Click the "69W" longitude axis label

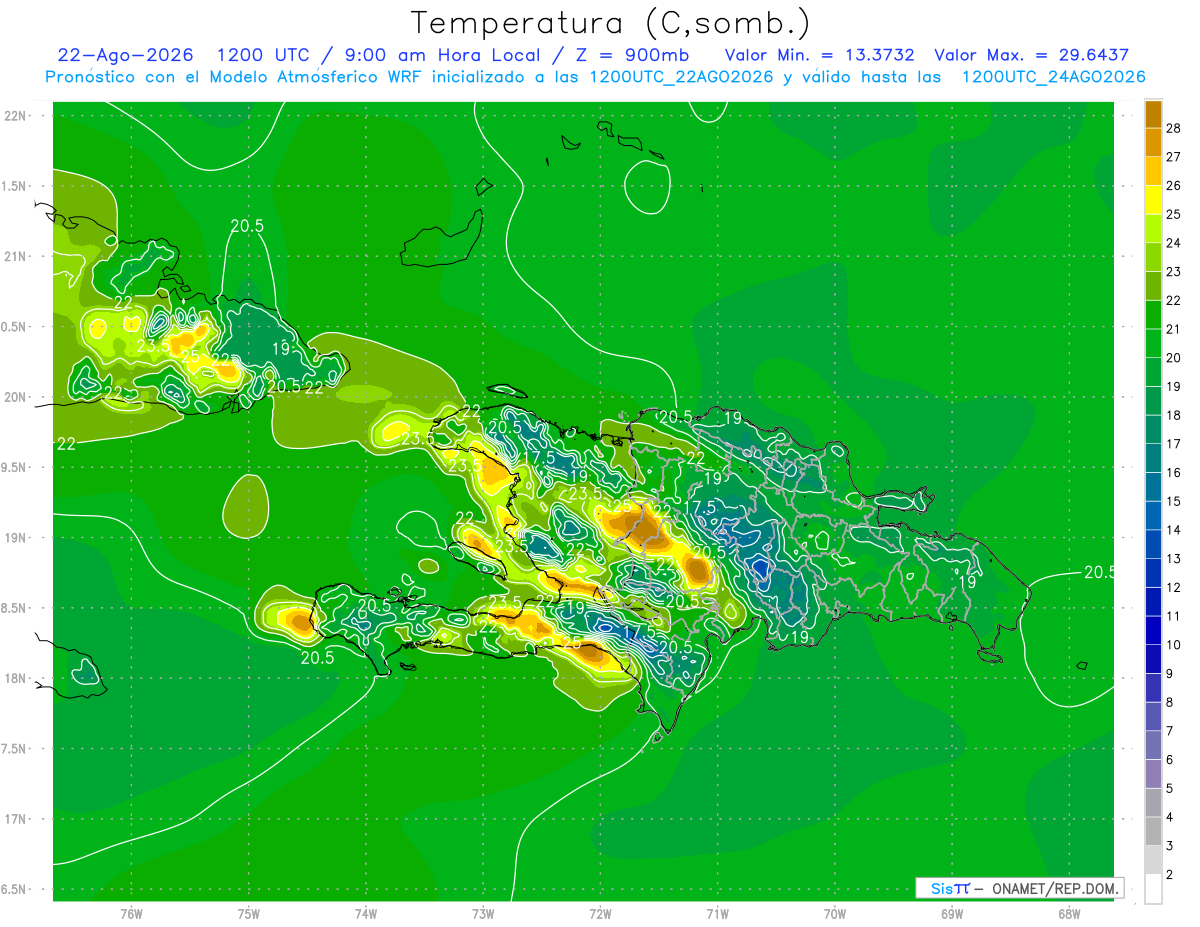pyautogui.click(x=951, y=914)
